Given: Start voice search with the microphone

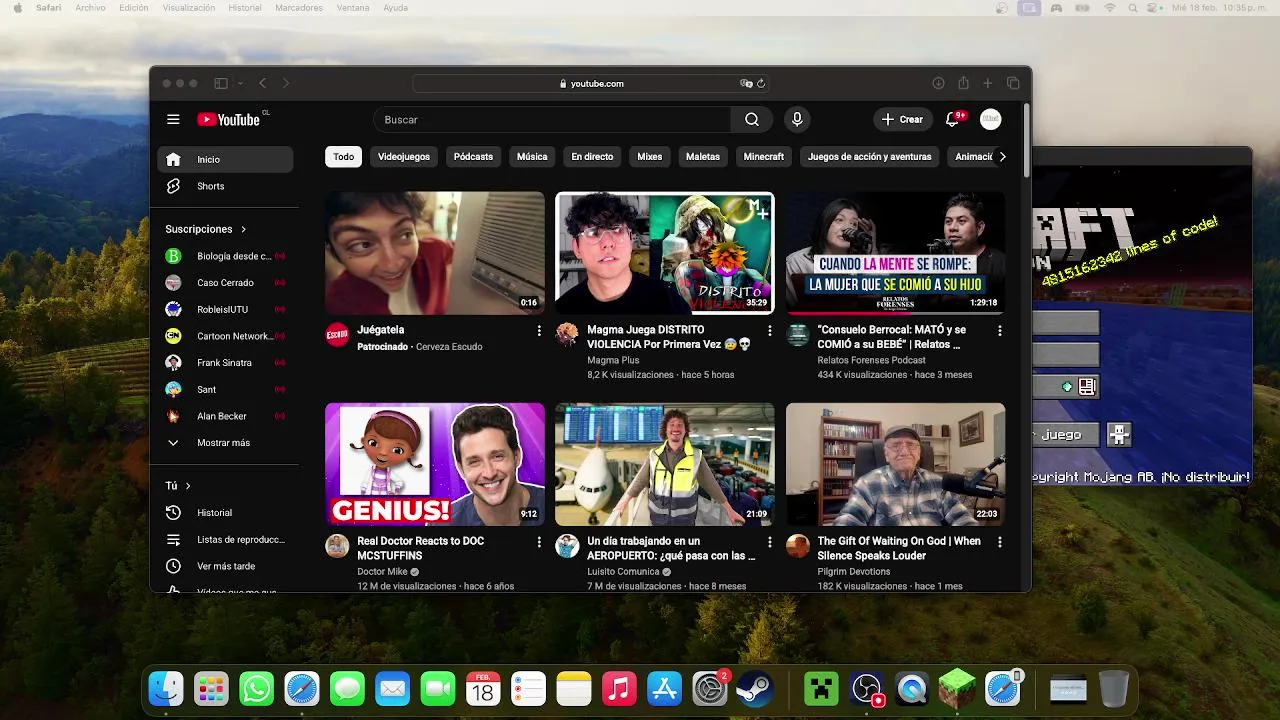Looking at the screenshot, I should (797, 119).
